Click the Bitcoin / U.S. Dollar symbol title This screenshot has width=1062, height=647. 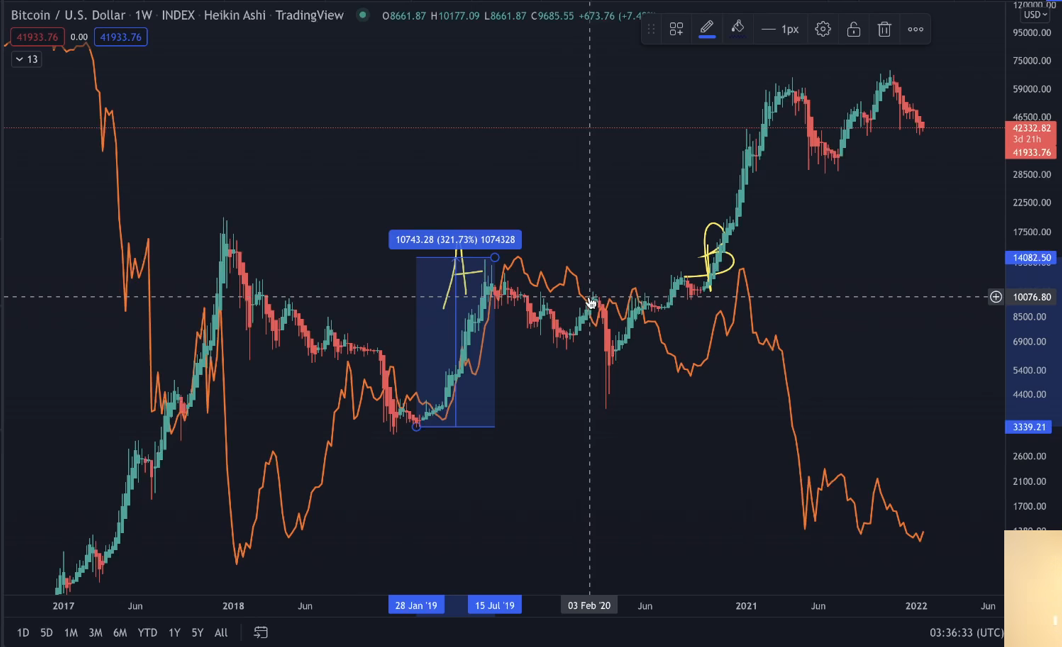tap(68, 15)
